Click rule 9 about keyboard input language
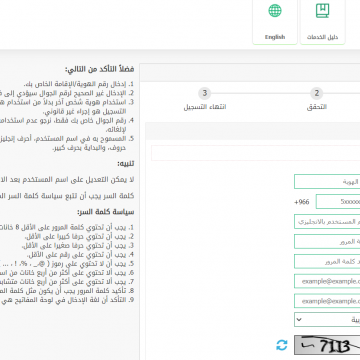Screen dimensions: 360x360 pyautogui.click(x=67, y=300)
